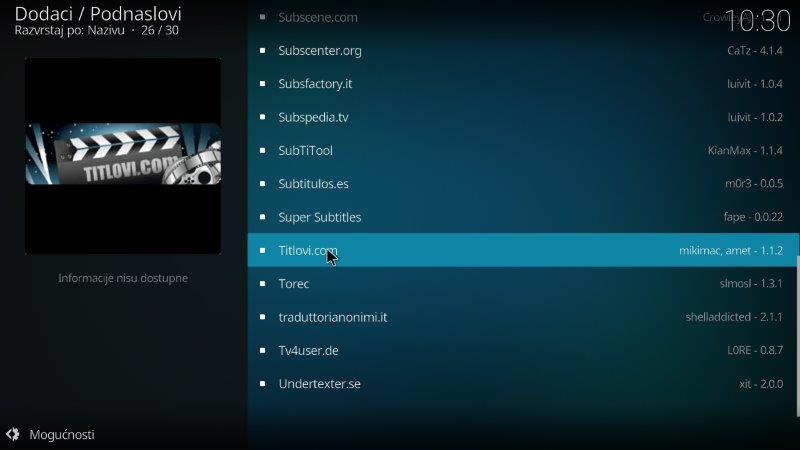Open the Mogućnosti options gear icon
Viewport: 800px width, 450px height.
13,434
